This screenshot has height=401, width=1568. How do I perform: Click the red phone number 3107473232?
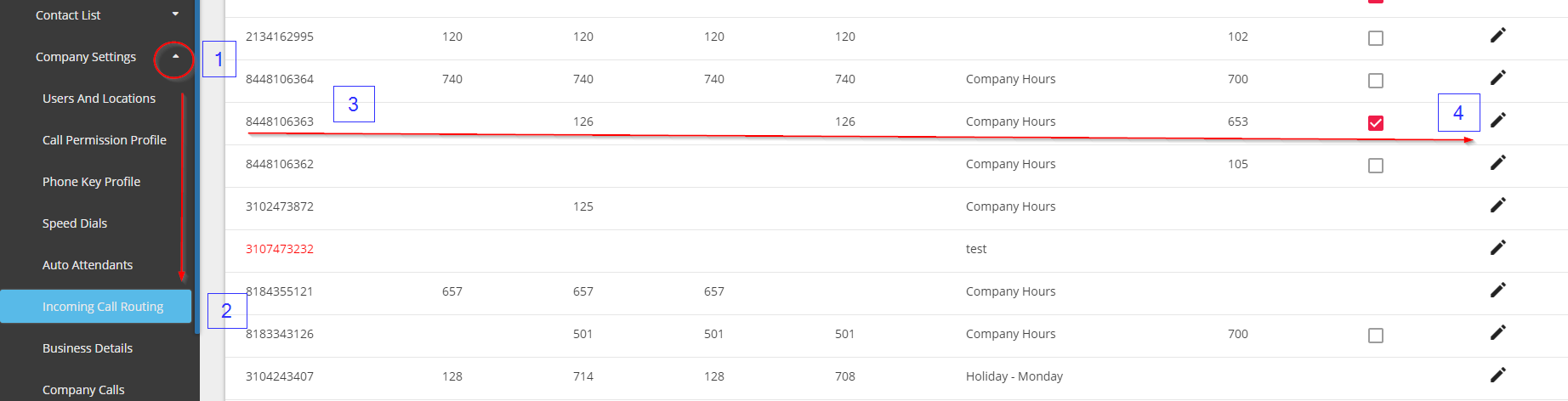(280, 249)
